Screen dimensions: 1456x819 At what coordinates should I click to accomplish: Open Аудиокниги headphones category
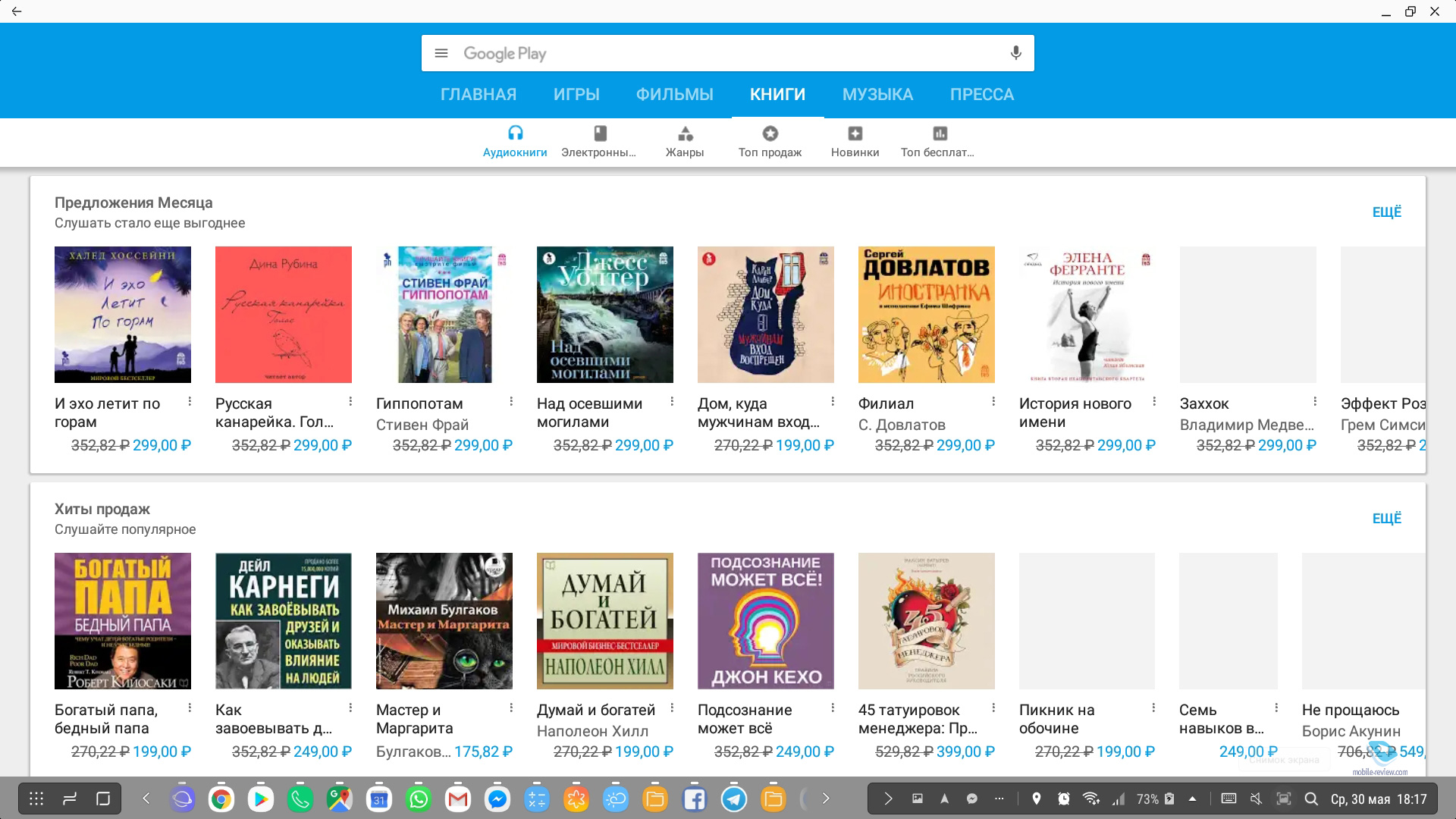pyautogui.click(x=515, y=142)
